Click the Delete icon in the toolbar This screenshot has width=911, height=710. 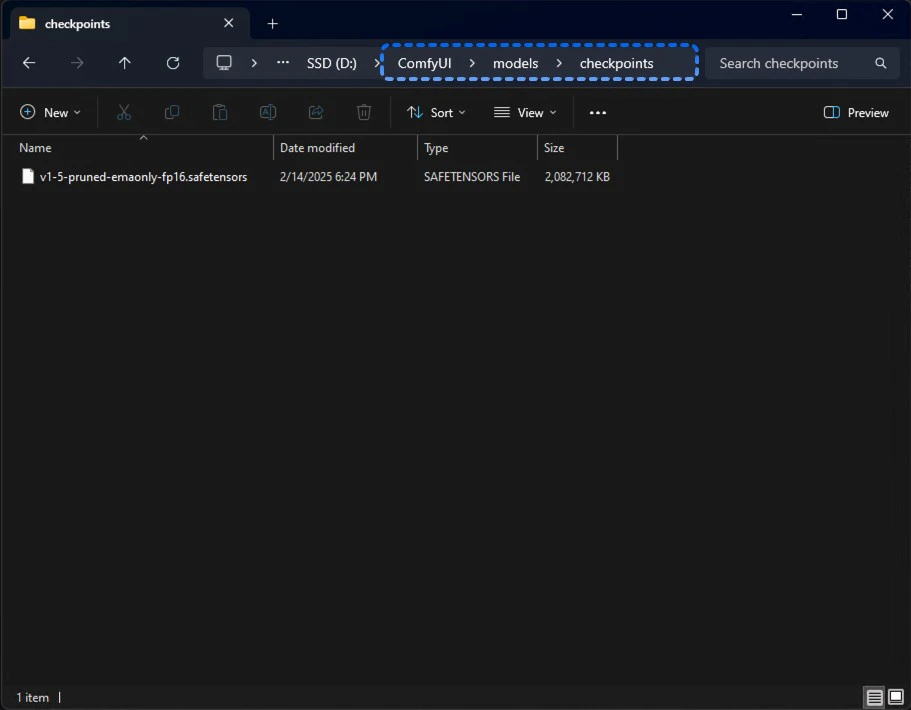363,112
